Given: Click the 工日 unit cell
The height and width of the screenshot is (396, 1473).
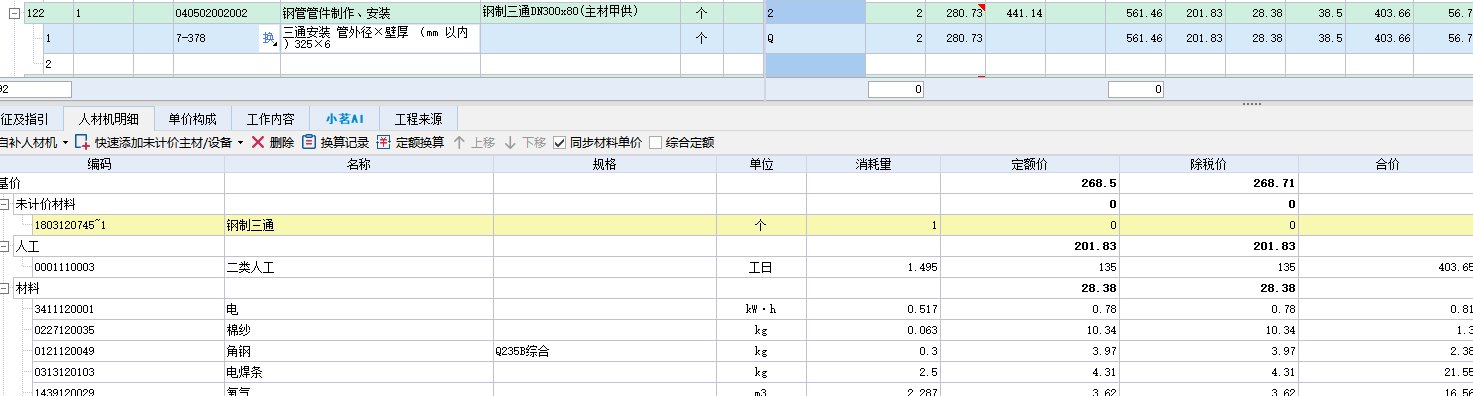Looking at the screenshot, I should [762, 267].
